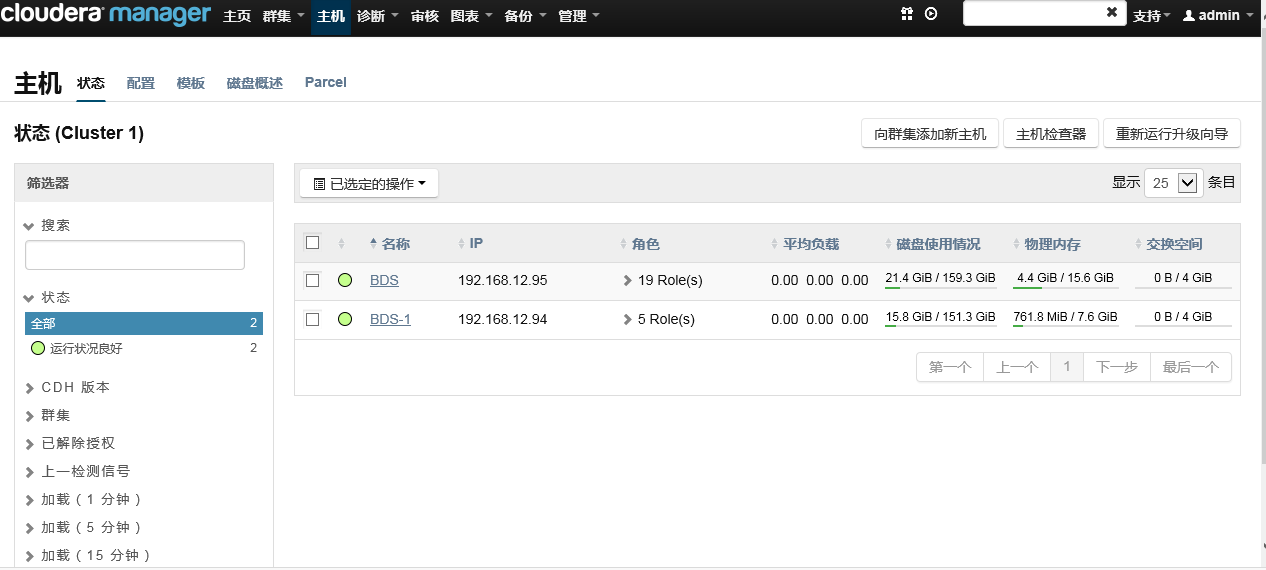Select 主机 in the top menu
1266x570 pixels.
point(331,16)
